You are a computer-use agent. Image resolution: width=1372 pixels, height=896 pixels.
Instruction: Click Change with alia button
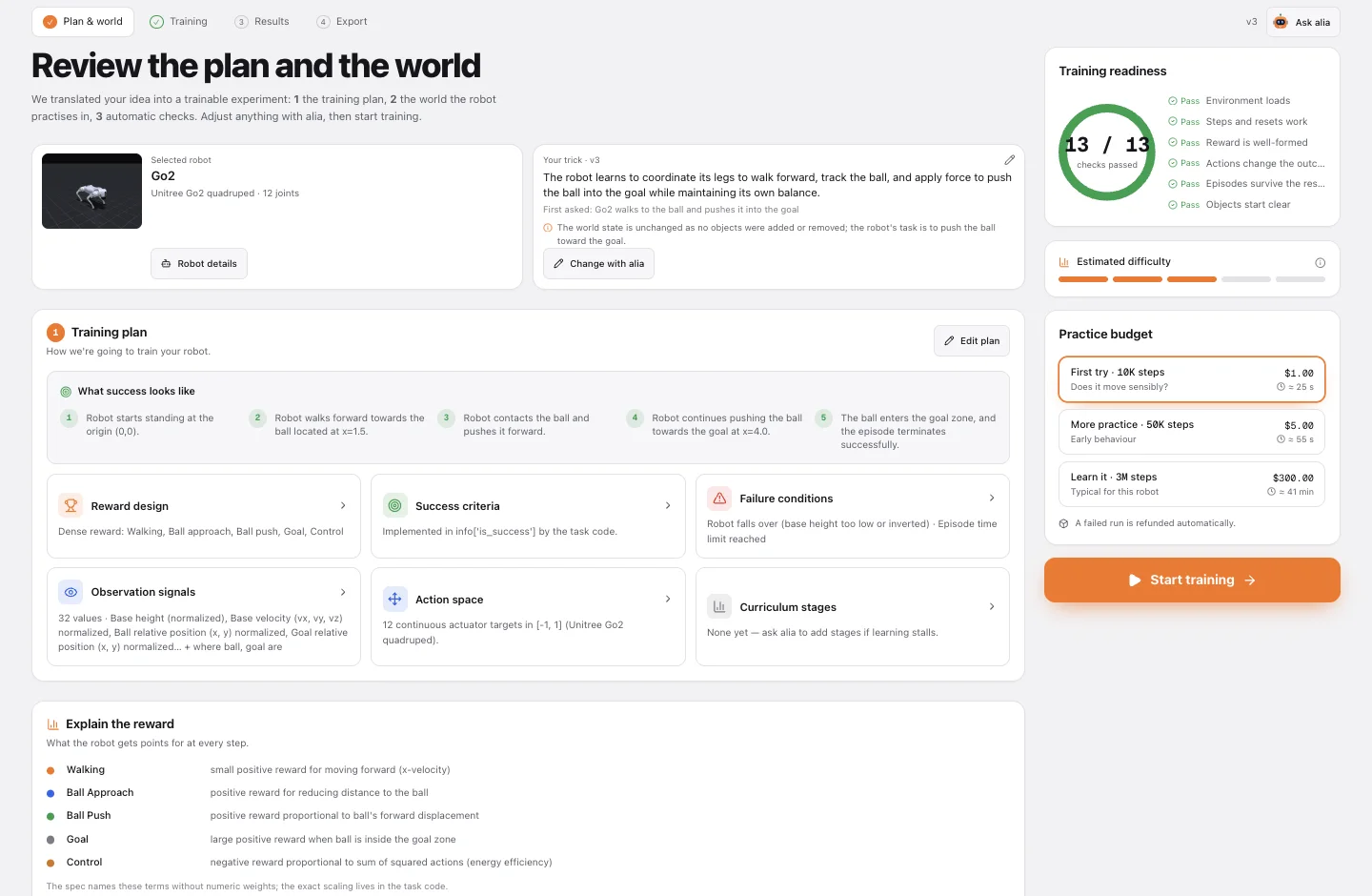(598, 264)
